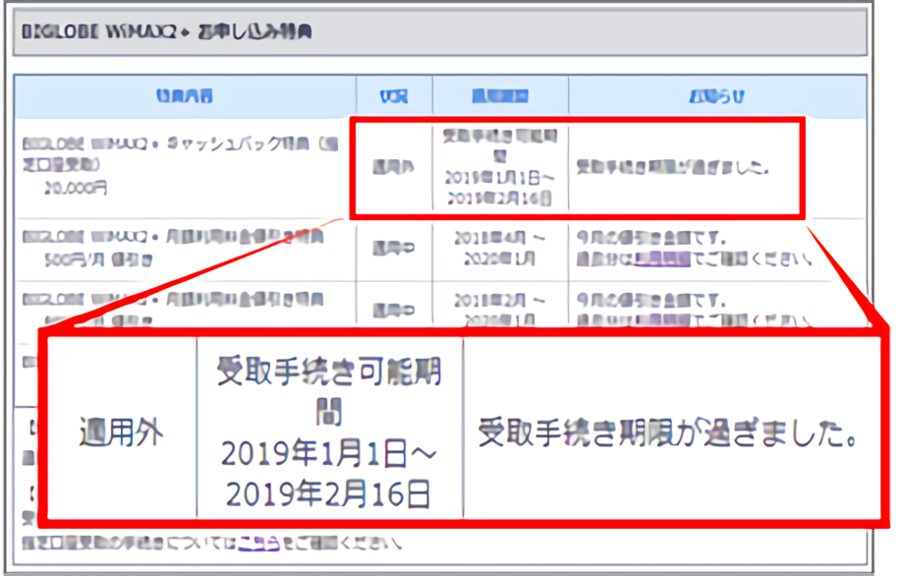The height and width of the screenshot is (576, 900).
Task: Select '9月の値引き金額です。' in the 2018年2月 row
Action: (x=651, y=300)
